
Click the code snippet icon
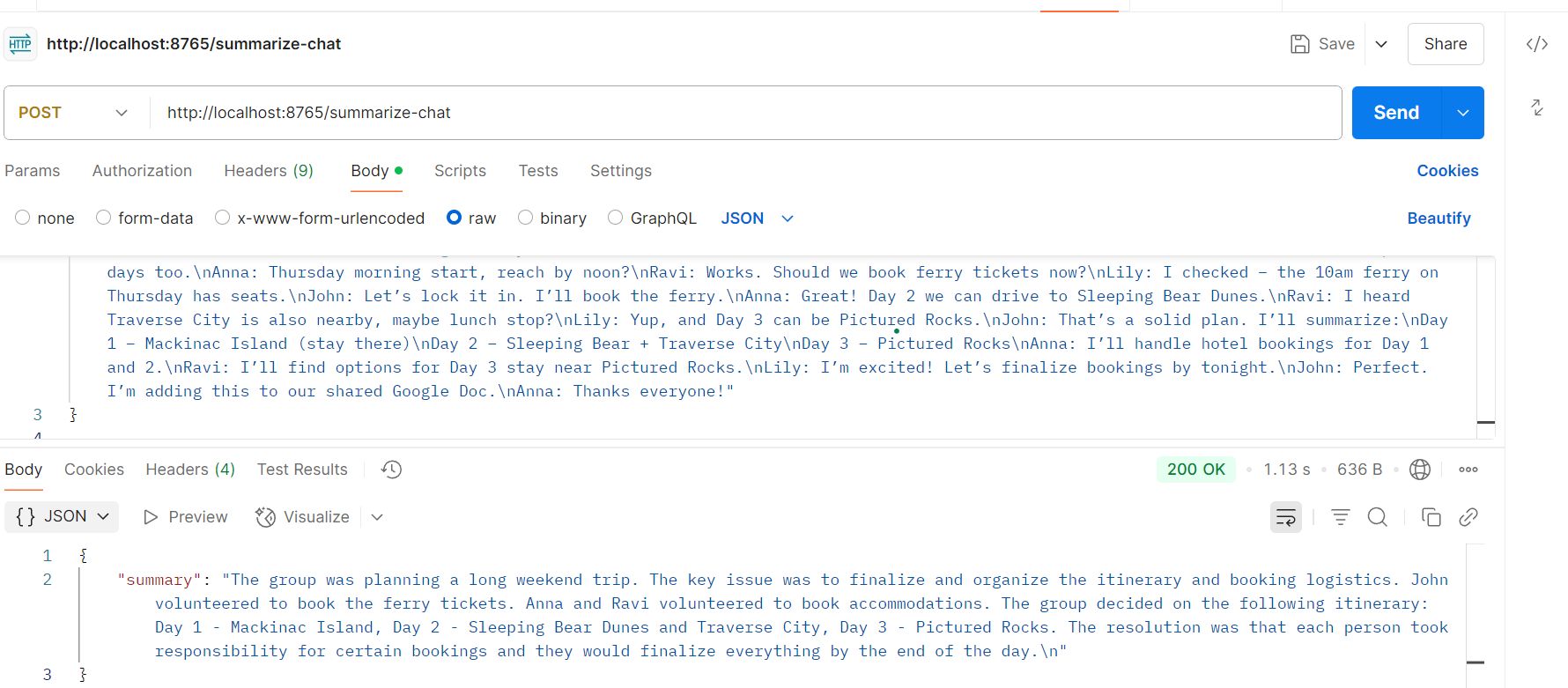click(1537, 44)
